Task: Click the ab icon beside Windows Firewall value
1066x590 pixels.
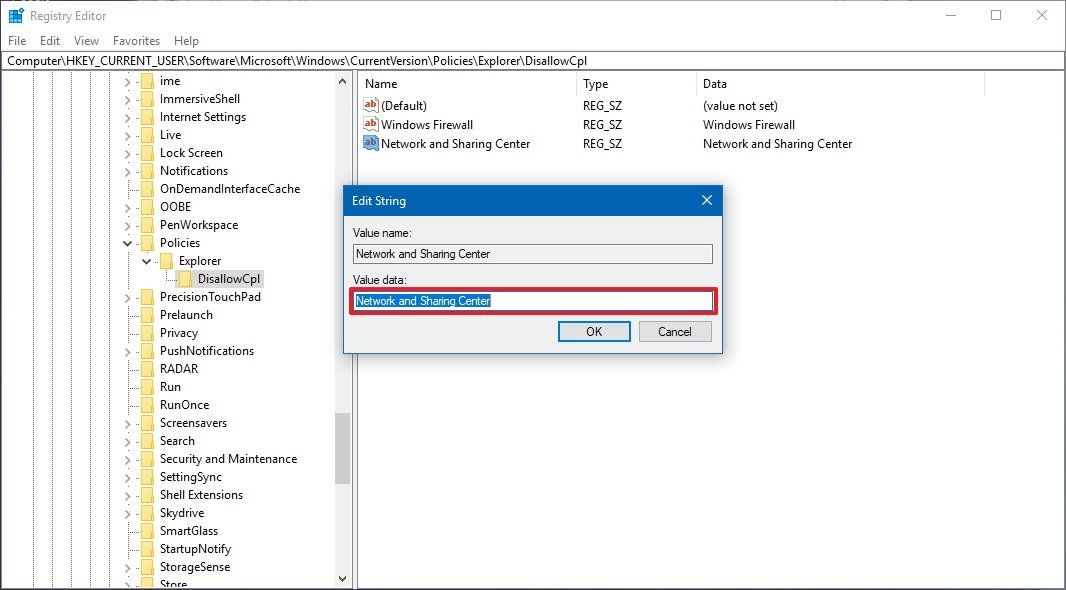Action: [x=372, y=124]
